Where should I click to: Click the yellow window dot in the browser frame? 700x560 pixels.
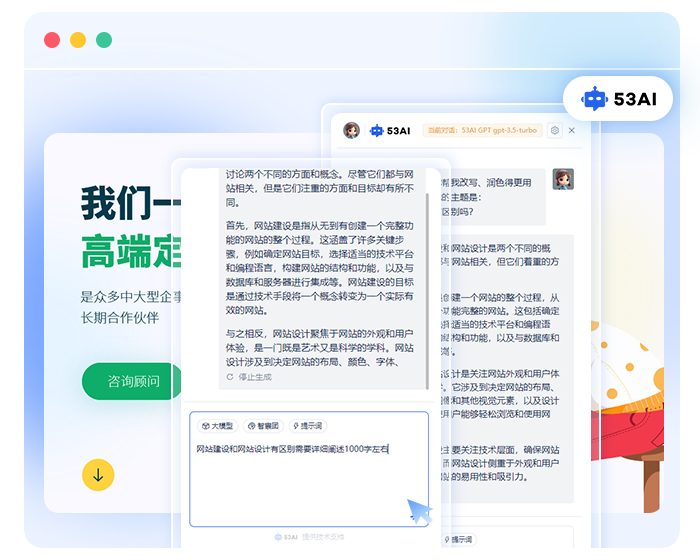pos(78,40)
